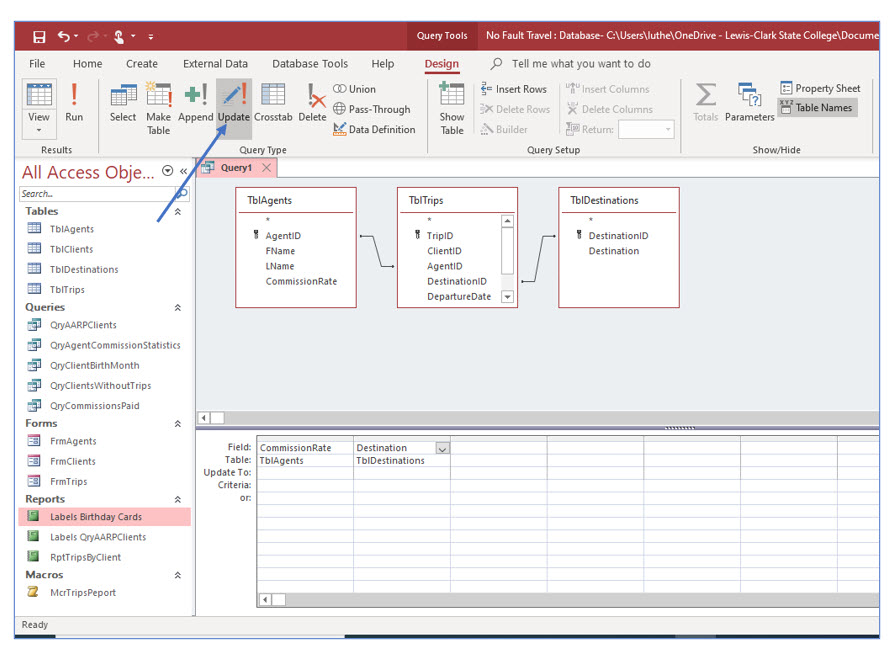The height and width of the screenshot is (650, 896).
Task: Click Delete Columns in Query Setup
Action: click(x=609, y=109)
